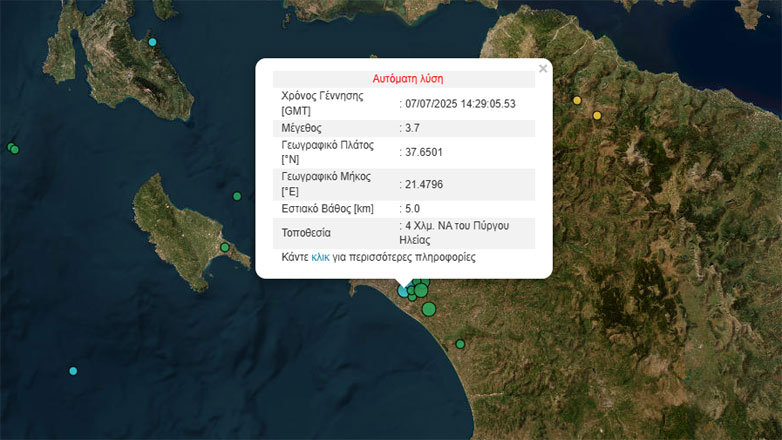Open the 'κλικ' link for more information
The width and height of the screenshot is (782, 440).
(x=320, y=257)
